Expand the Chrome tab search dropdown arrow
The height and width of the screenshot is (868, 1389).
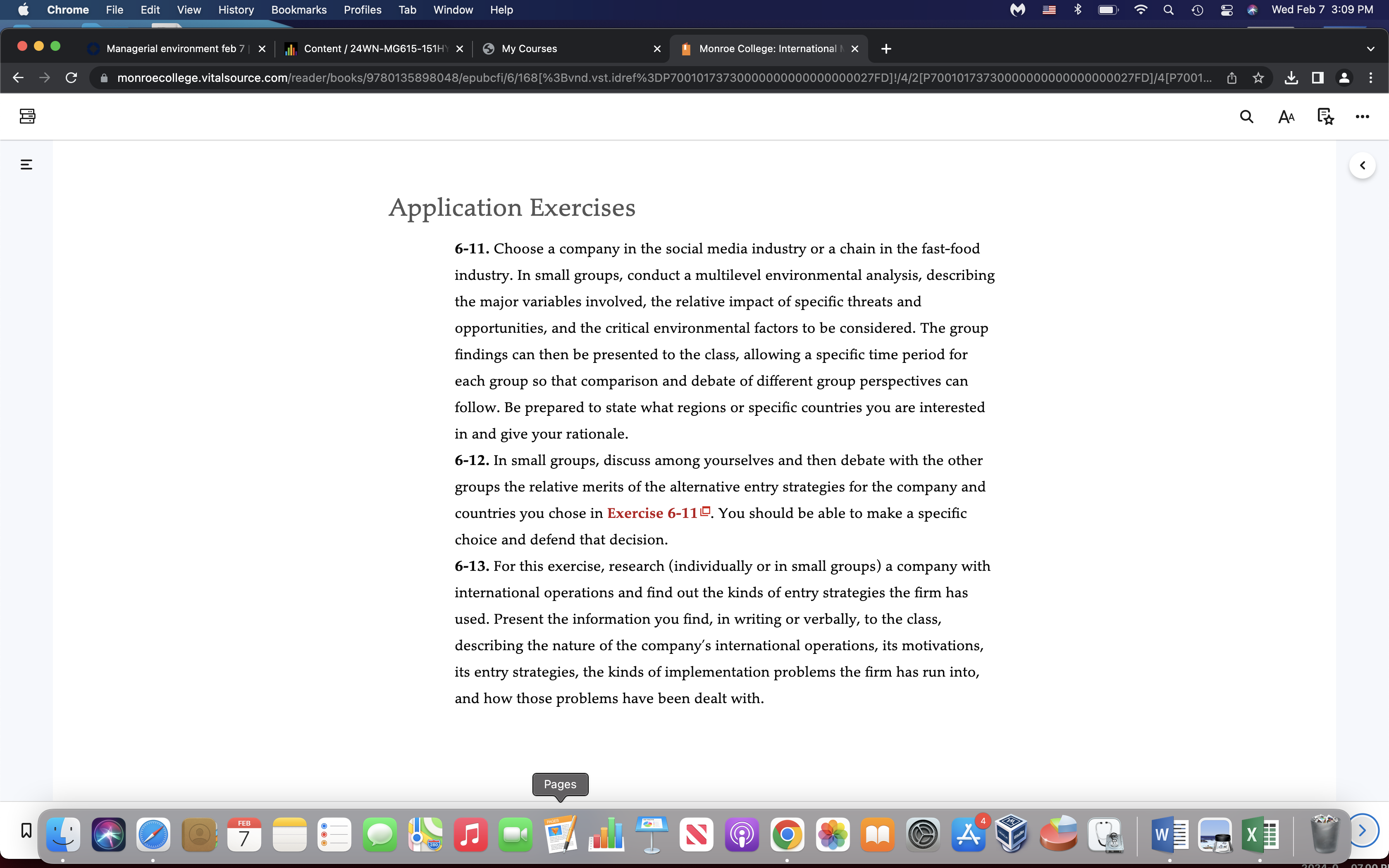click(1371, 49)
